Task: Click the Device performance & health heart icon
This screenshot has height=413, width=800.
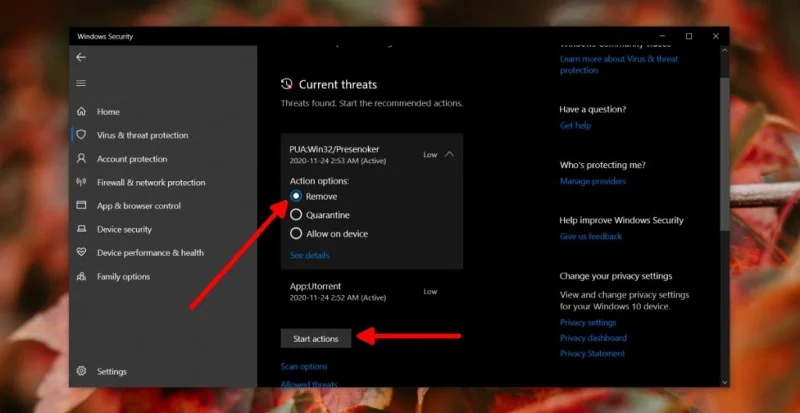Action: coord(81,252)
